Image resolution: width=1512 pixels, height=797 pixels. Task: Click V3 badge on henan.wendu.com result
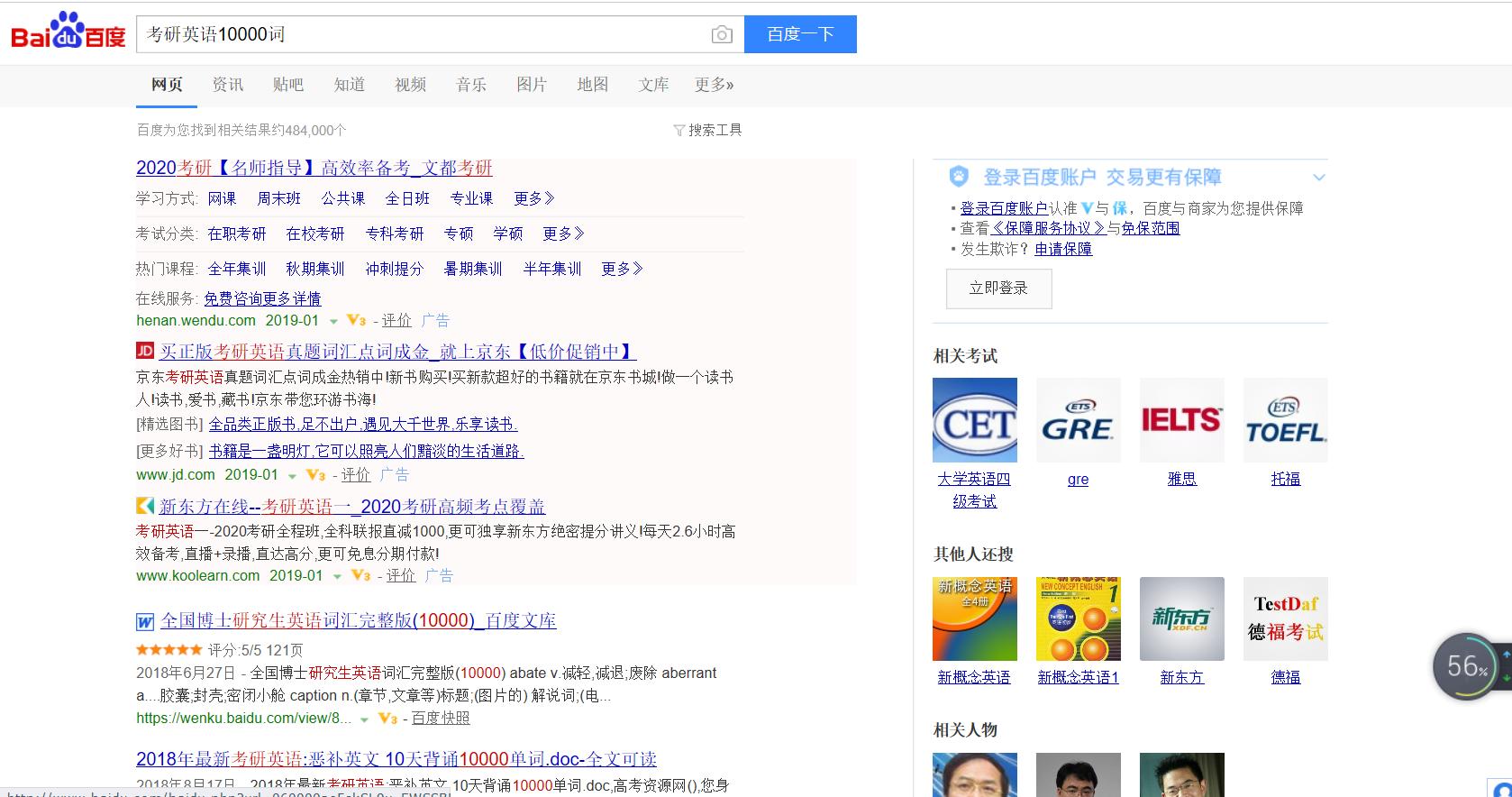pos(357,320)
